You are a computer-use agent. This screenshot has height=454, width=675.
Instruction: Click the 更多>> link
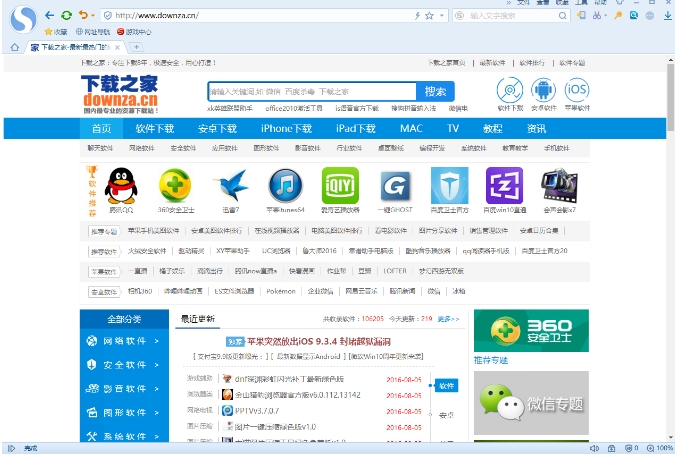click(x=448, y=319)
